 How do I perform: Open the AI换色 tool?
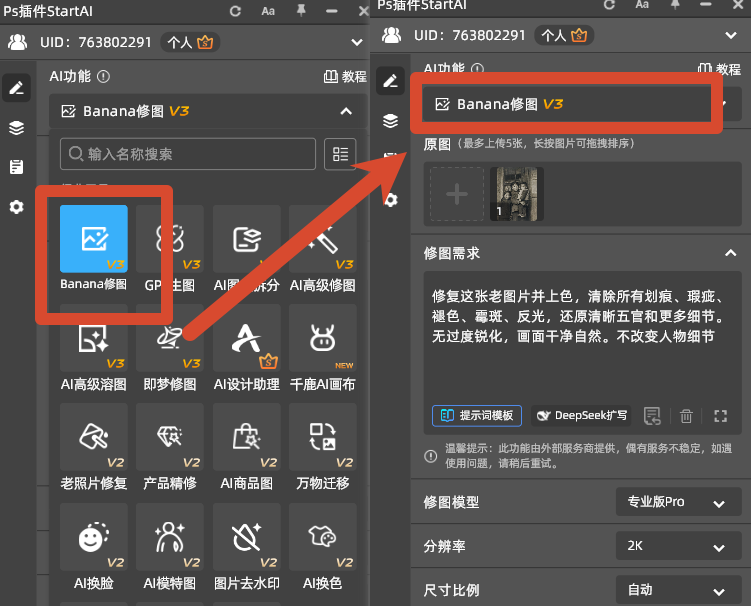pyautogui.click(x=323, y=537)
